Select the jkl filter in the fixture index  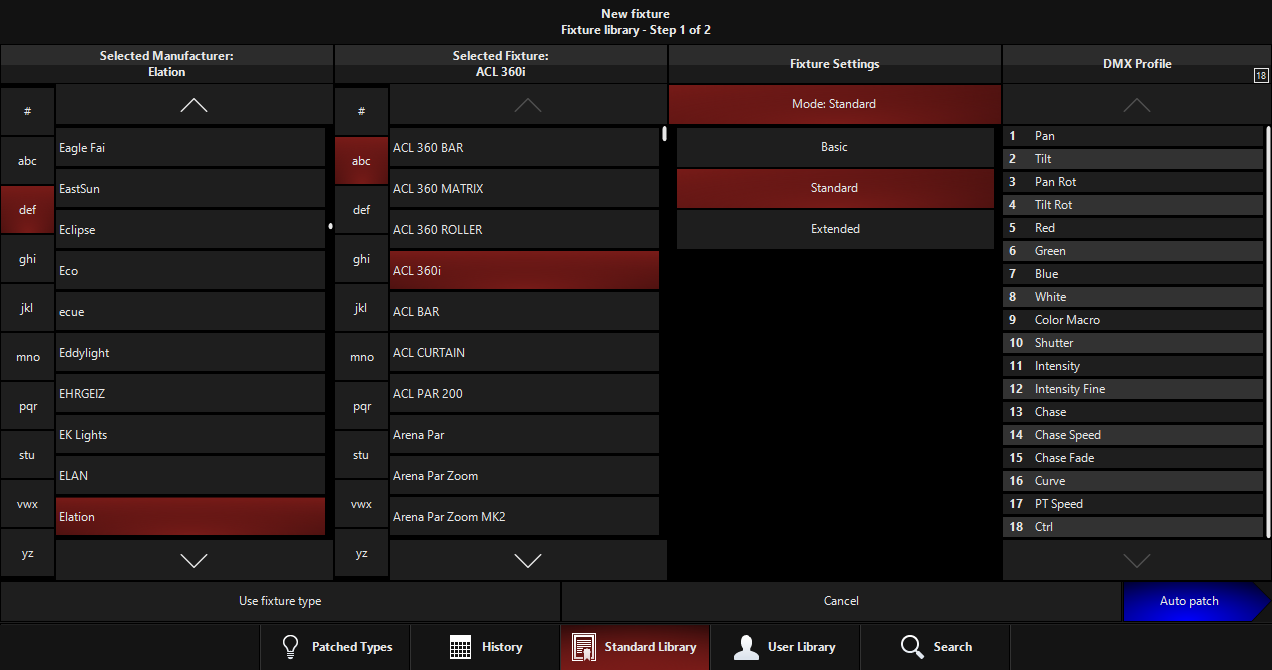pos(361,308)
